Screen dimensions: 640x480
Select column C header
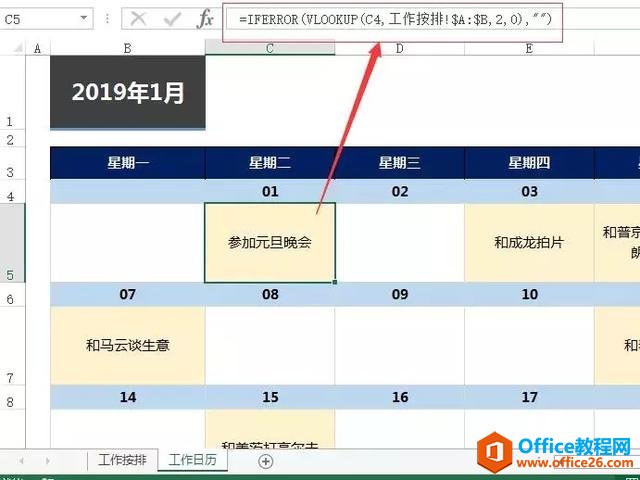click(270, 48)
